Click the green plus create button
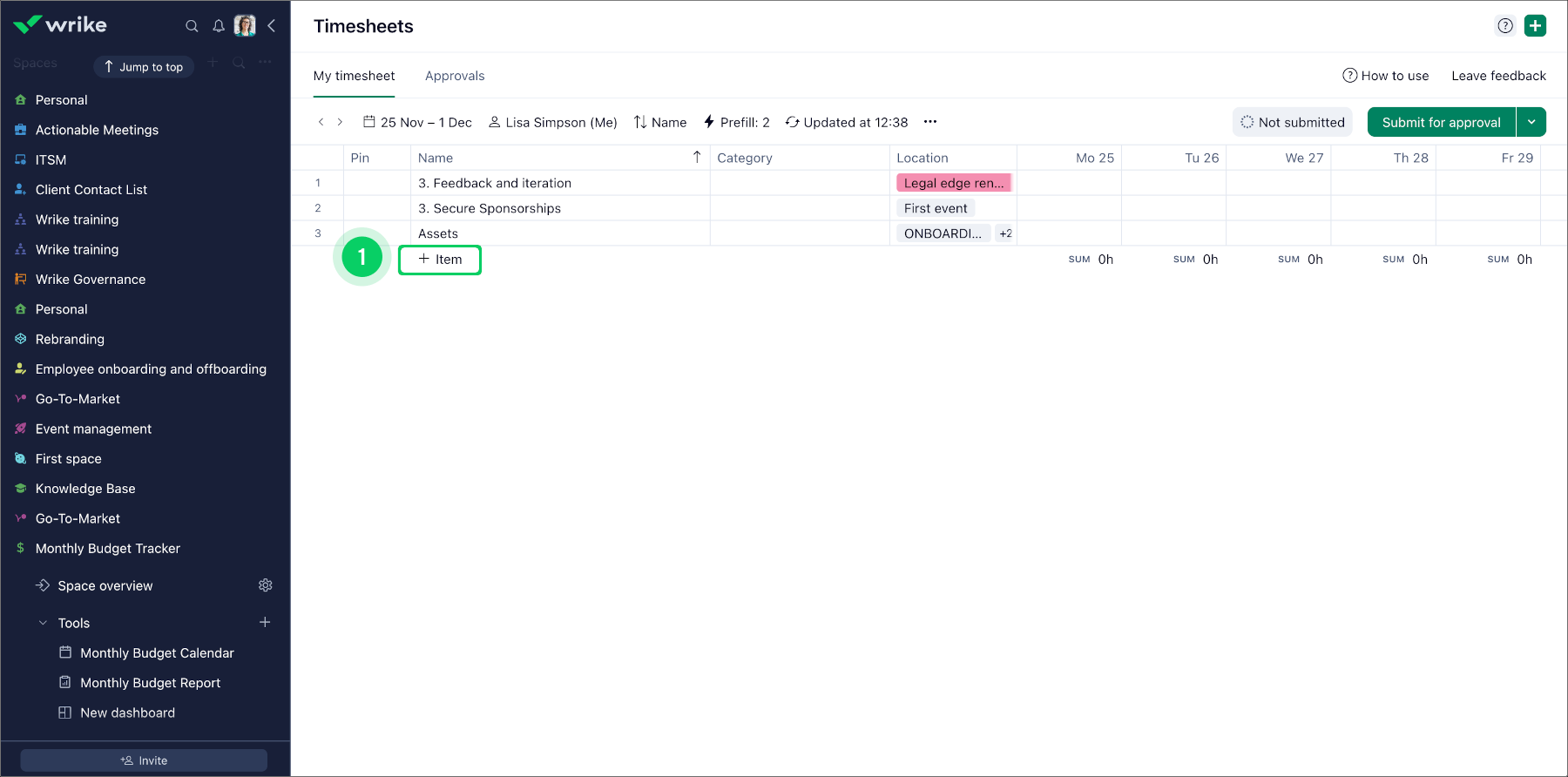This screenshot has width=1568, height=777. 1535,26
